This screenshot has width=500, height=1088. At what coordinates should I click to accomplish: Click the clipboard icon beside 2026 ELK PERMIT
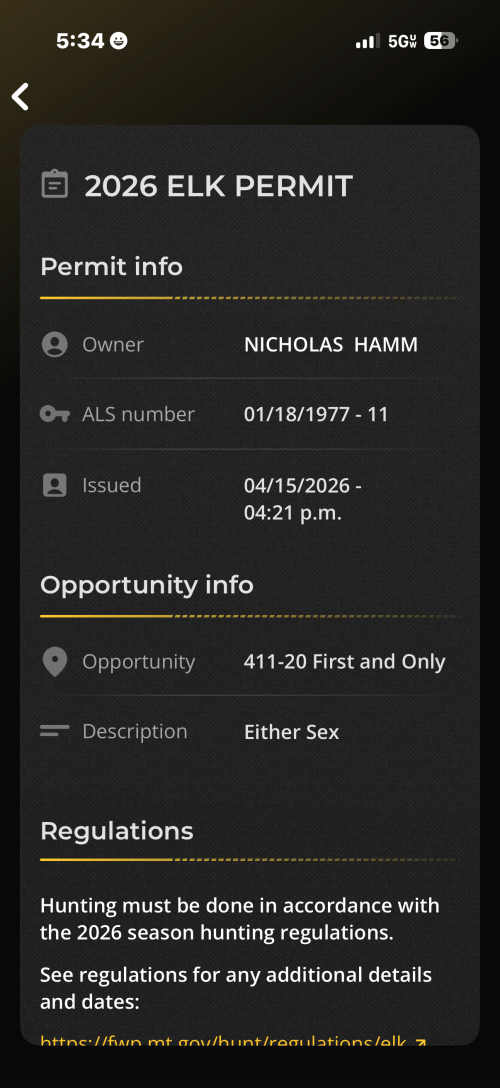(x=55, y=185)
